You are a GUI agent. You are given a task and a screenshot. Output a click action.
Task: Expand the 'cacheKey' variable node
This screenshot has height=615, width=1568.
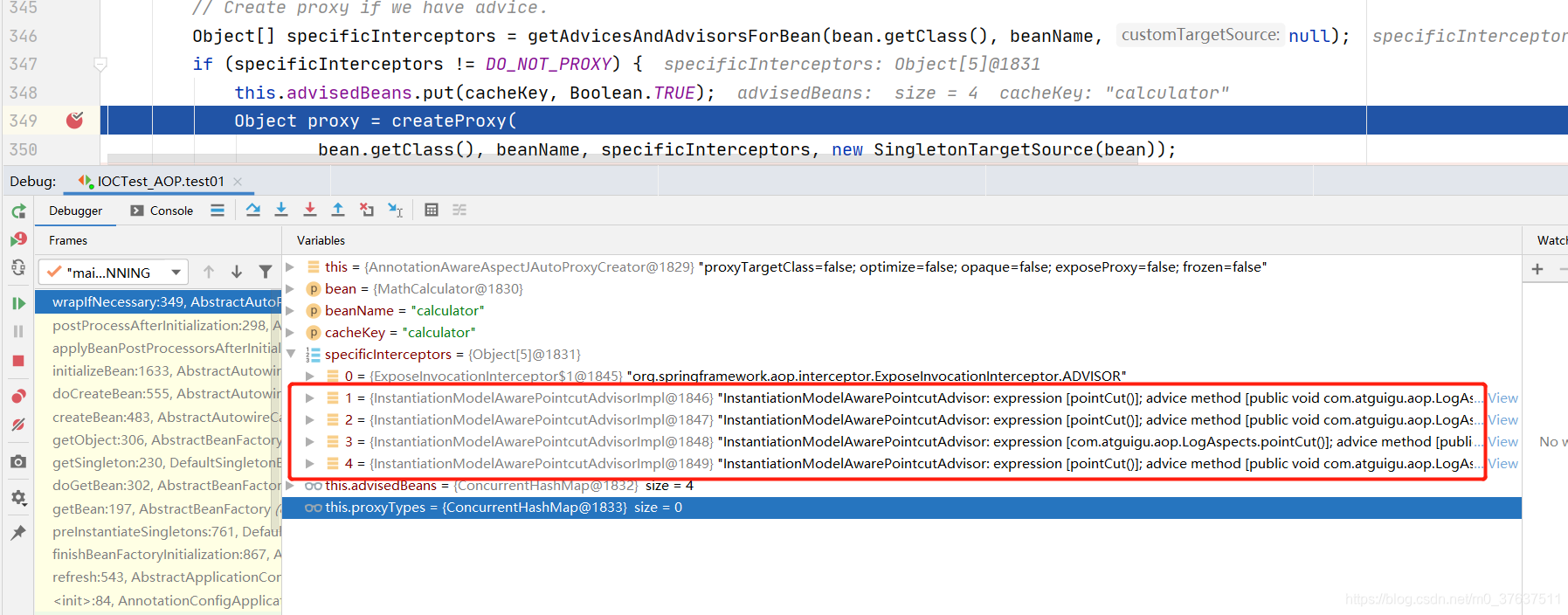[291, 332]
